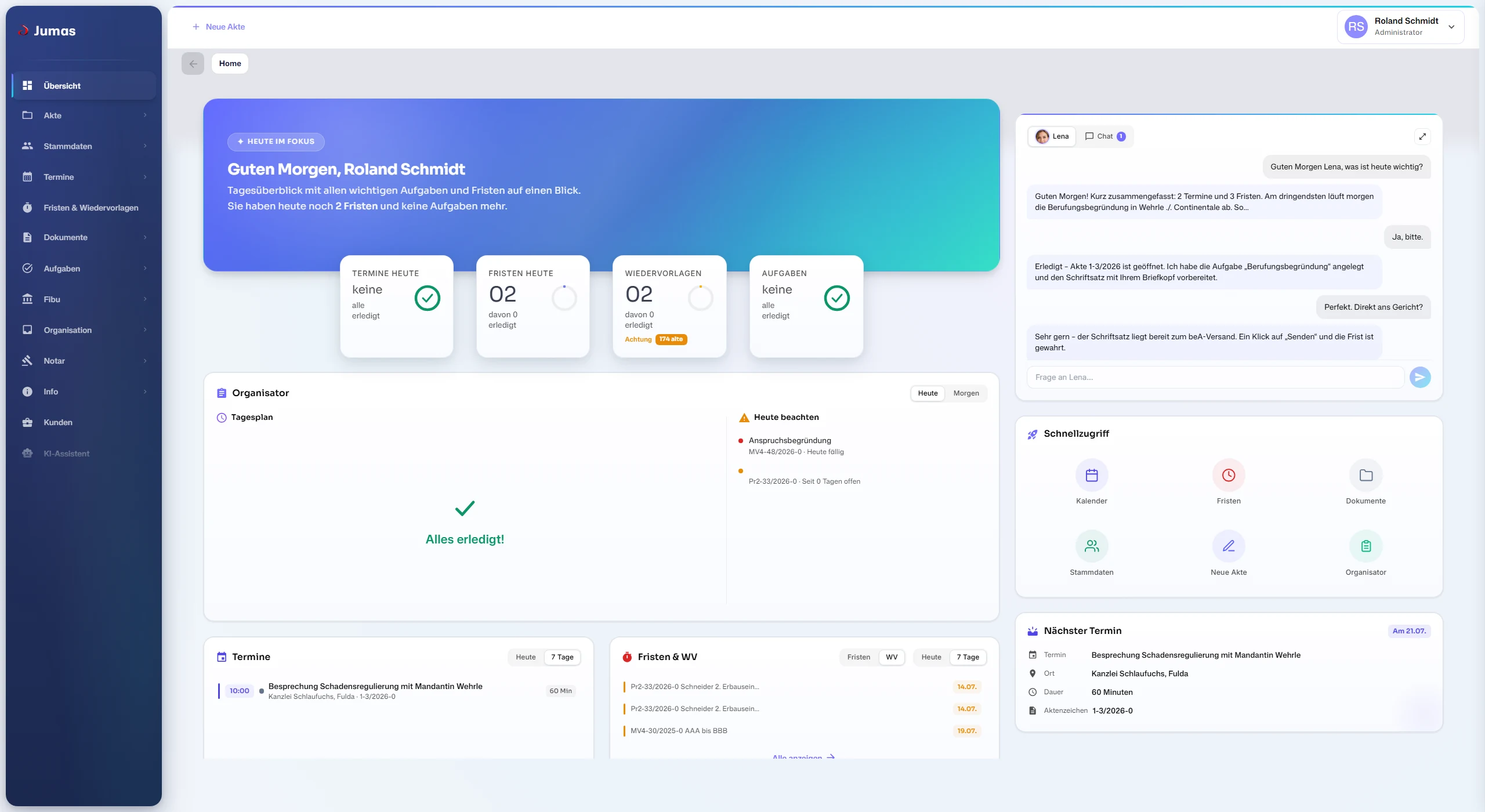The image size is (1485, 812).
Task: Click the Notar gavel icon in sidebar
Action: [x=27, y=361]
